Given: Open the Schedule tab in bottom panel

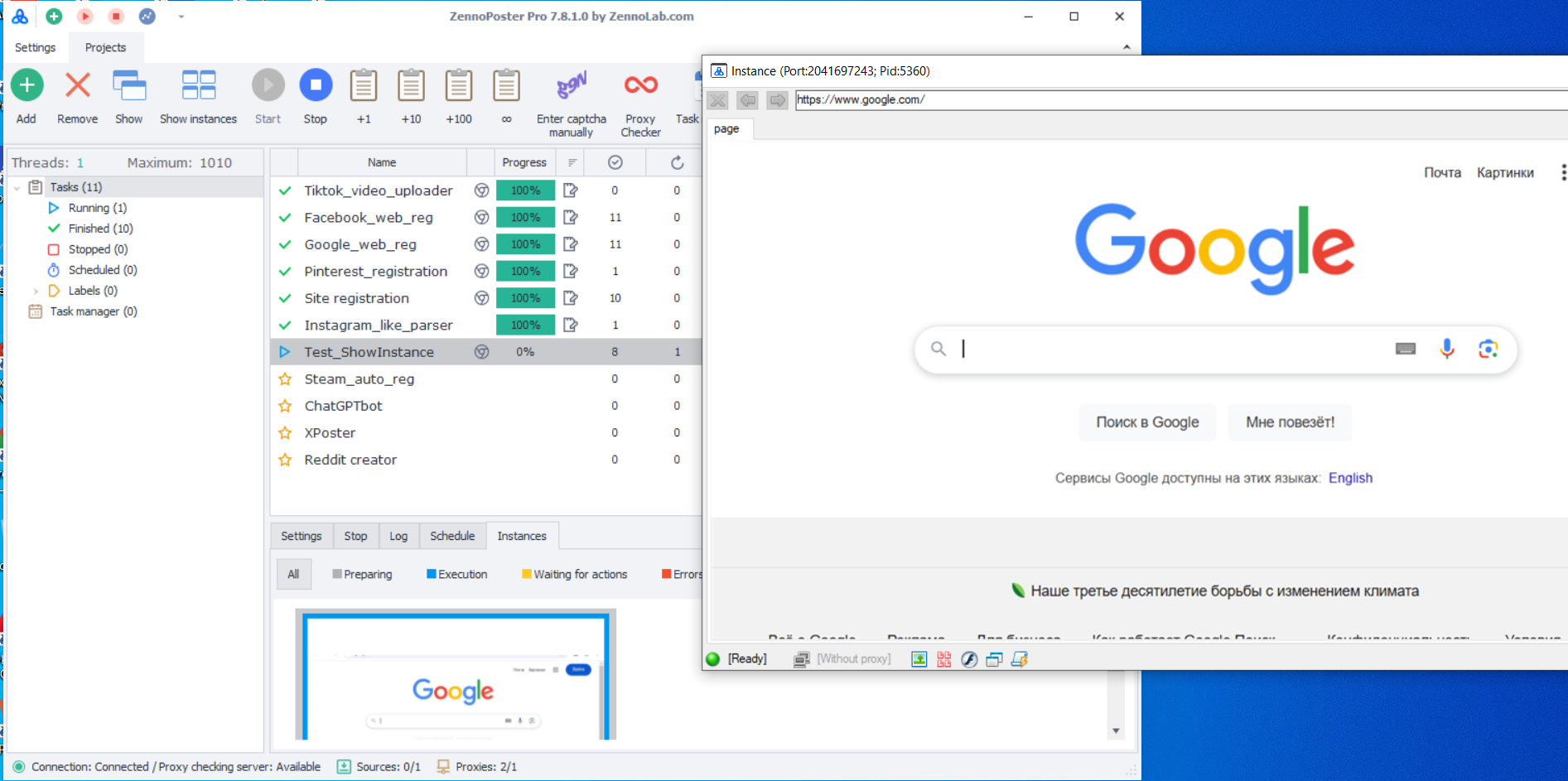Looking at the screenshot, I should [x=452, y=536].
